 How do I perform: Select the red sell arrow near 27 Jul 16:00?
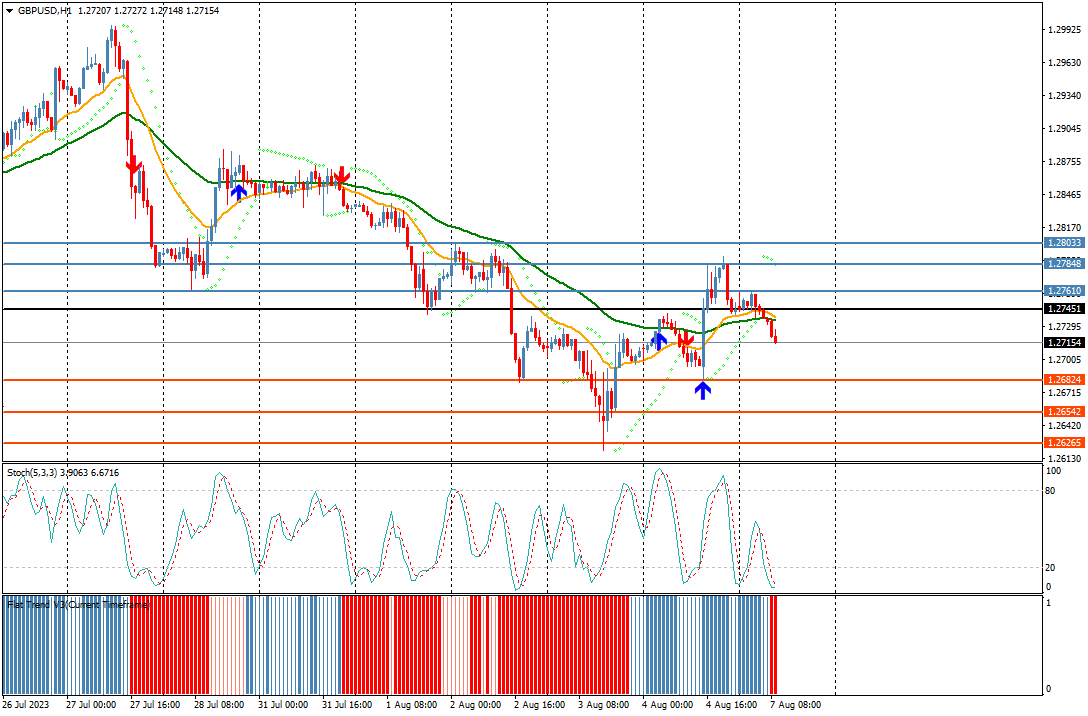pos(133,166)
